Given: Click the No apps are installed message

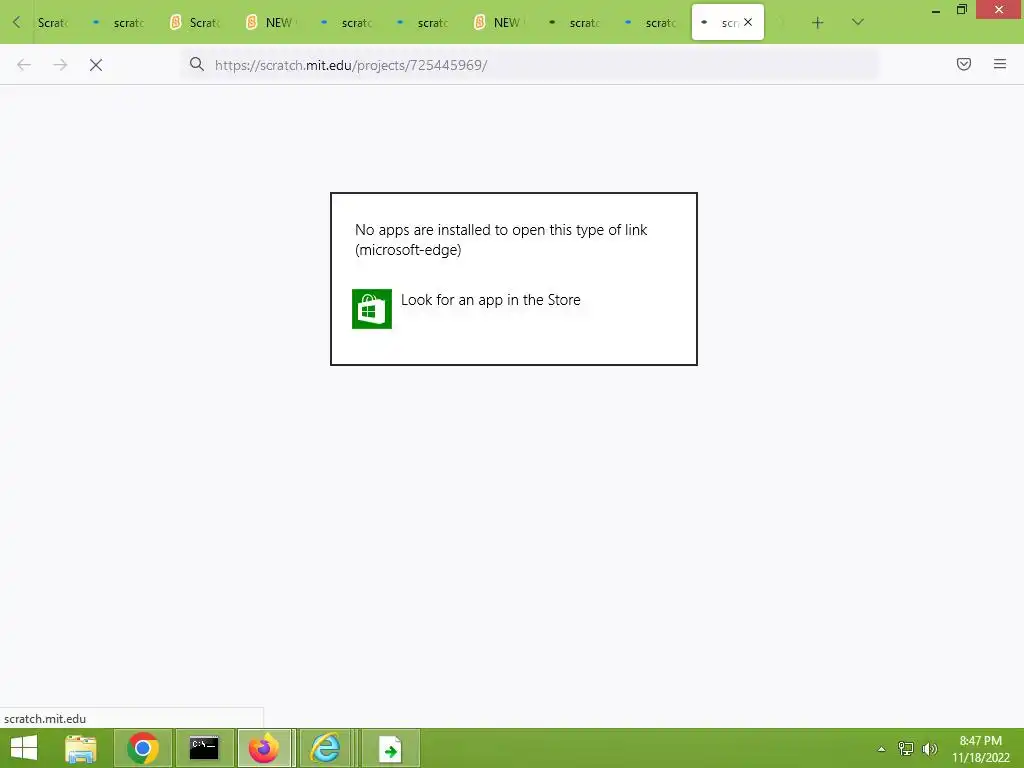Looking at the screenshot, I should coord(501,240).
